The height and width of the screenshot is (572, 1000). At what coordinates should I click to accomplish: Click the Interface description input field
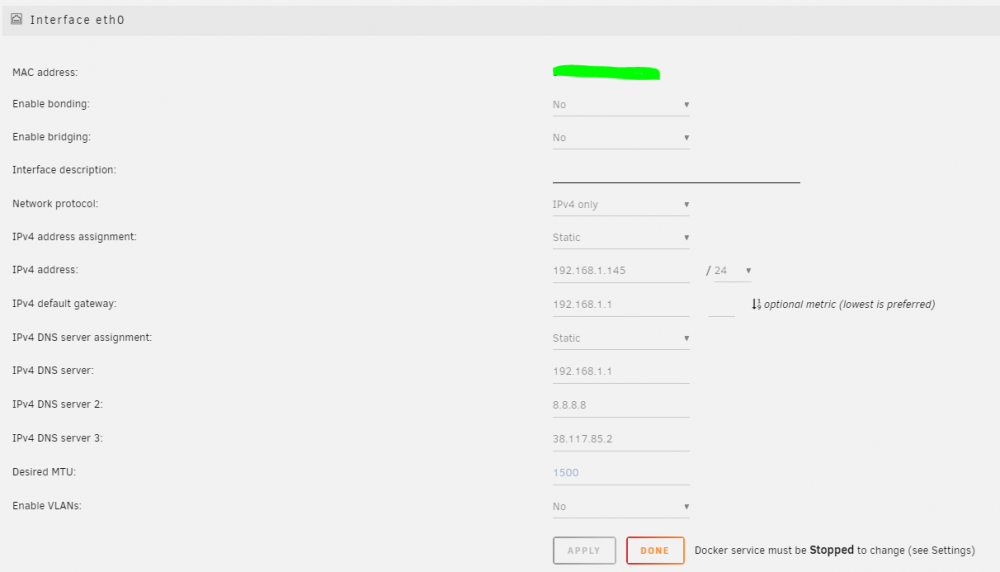676,172
